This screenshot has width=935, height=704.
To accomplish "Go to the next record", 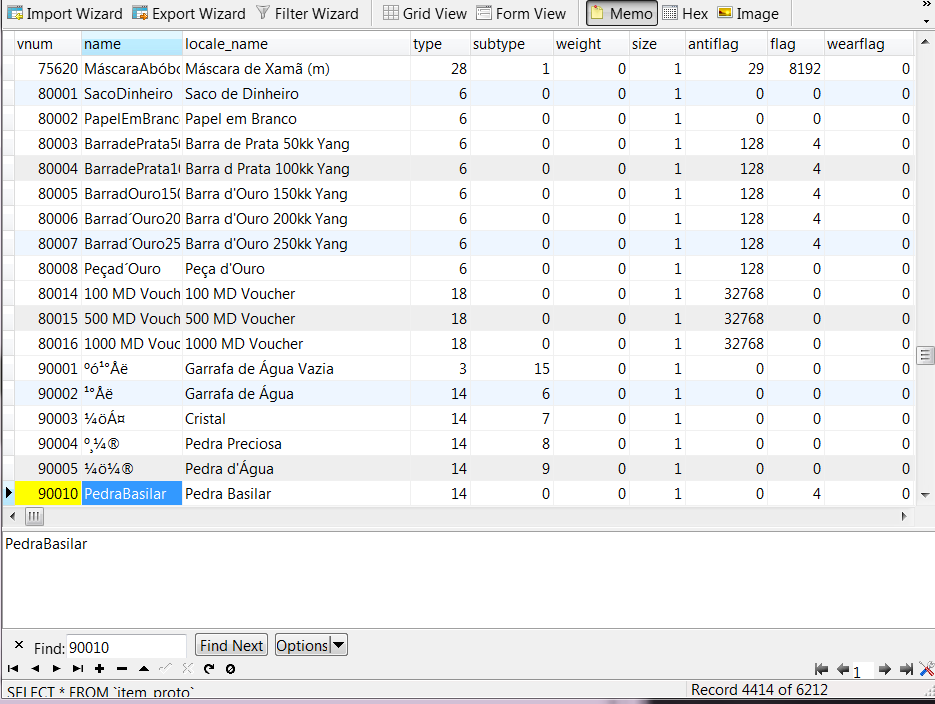I will pyautogui.click(x=57, y=669).
